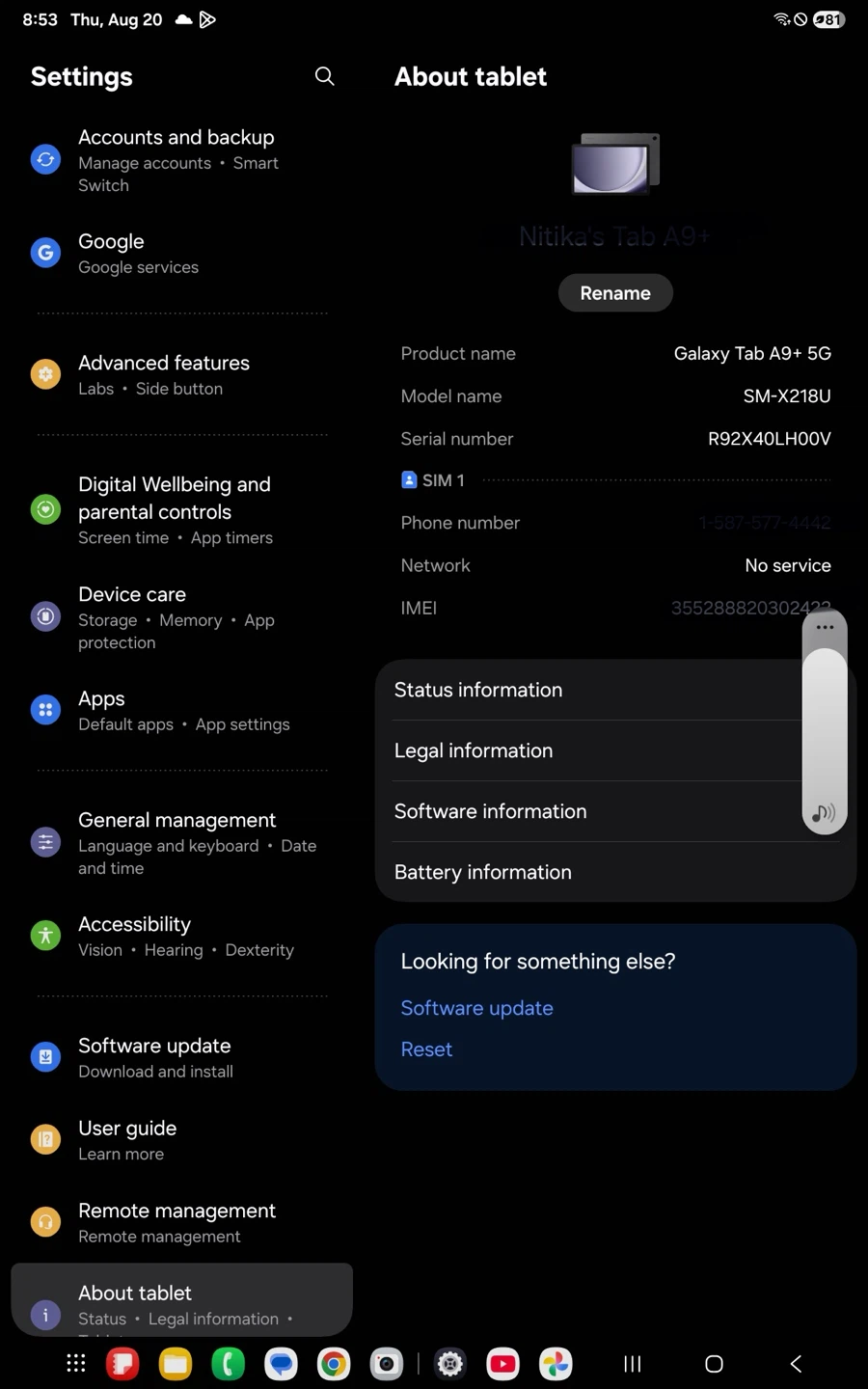Tap the volume panel three-dots icon
The image size is (868, 1389).
point(825,627)
